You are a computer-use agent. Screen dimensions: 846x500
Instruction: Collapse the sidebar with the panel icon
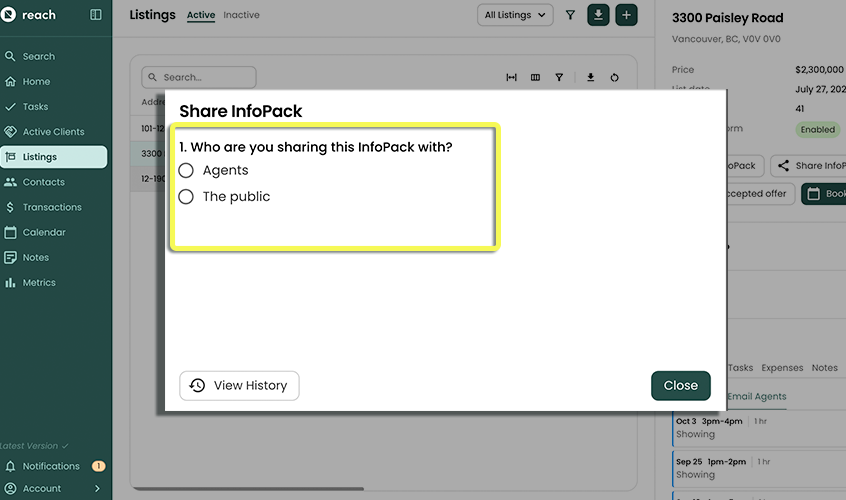(96, 15)
